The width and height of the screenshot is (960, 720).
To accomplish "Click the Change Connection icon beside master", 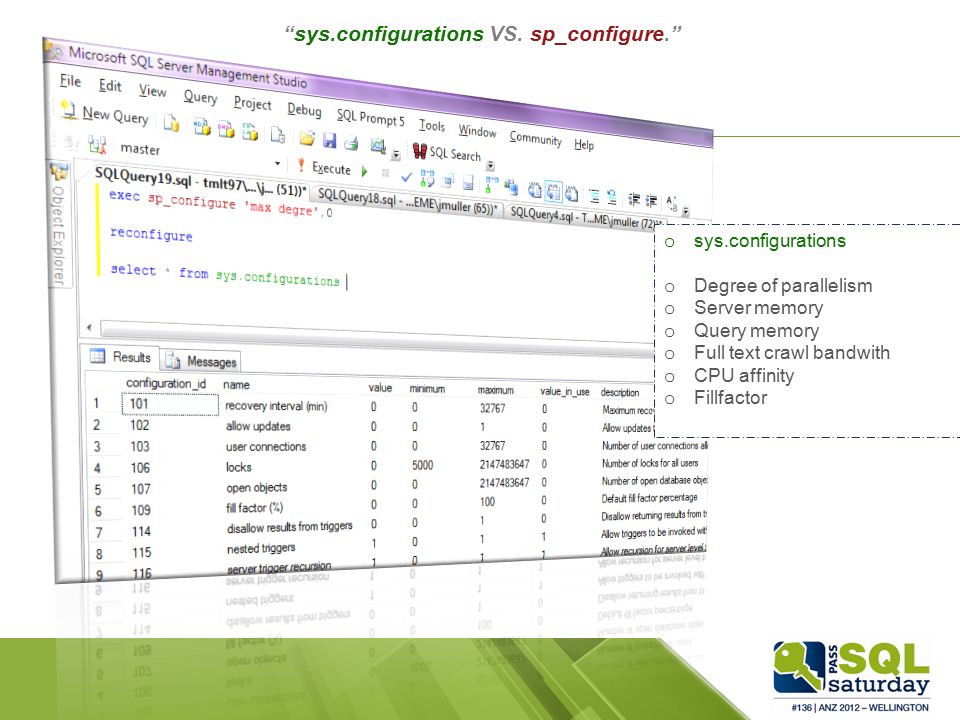I will coord(97,144).
